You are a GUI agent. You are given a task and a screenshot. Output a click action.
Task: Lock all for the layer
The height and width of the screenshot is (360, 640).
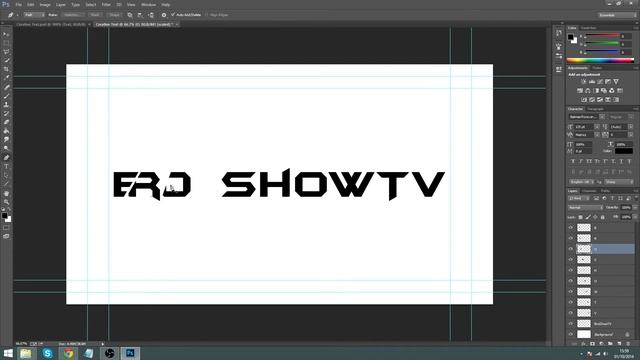[x=602, y=217]
